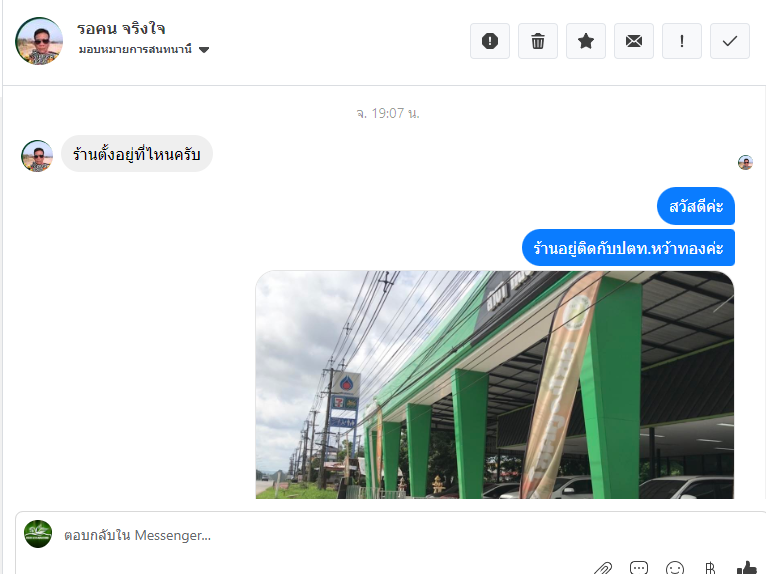The width and height of the screenshot is (766, 574).
Task: Send a thumbs-up like
Action: (747, 568)
